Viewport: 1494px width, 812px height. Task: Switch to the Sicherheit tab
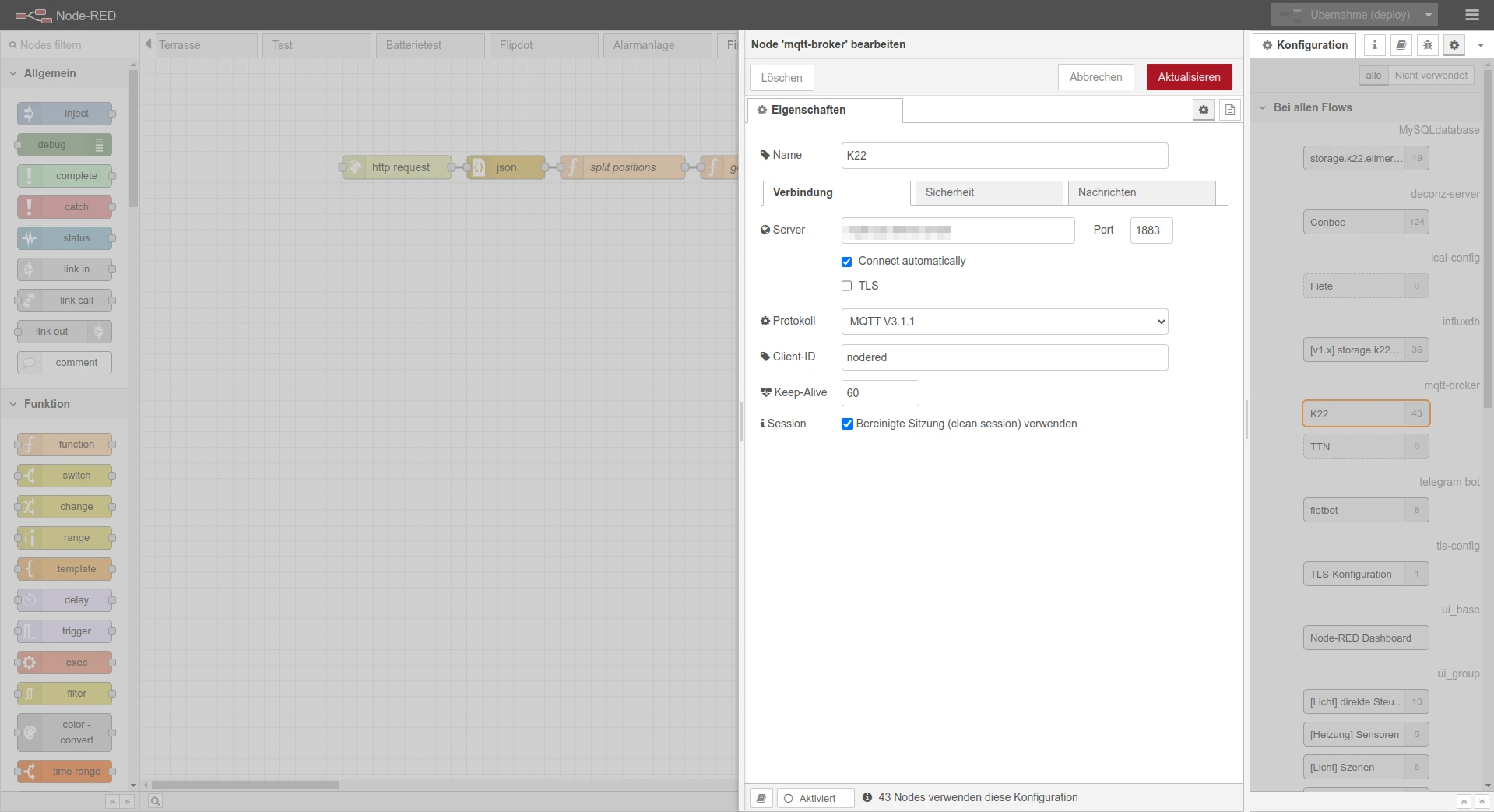(x=989, y=192)
